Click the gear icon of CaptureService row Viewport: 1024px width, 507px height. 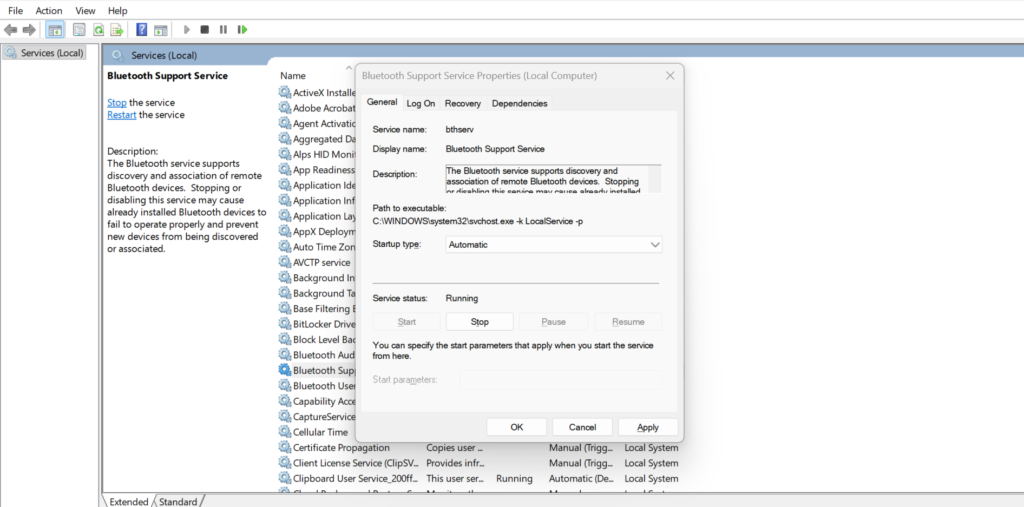pos(285,416)
